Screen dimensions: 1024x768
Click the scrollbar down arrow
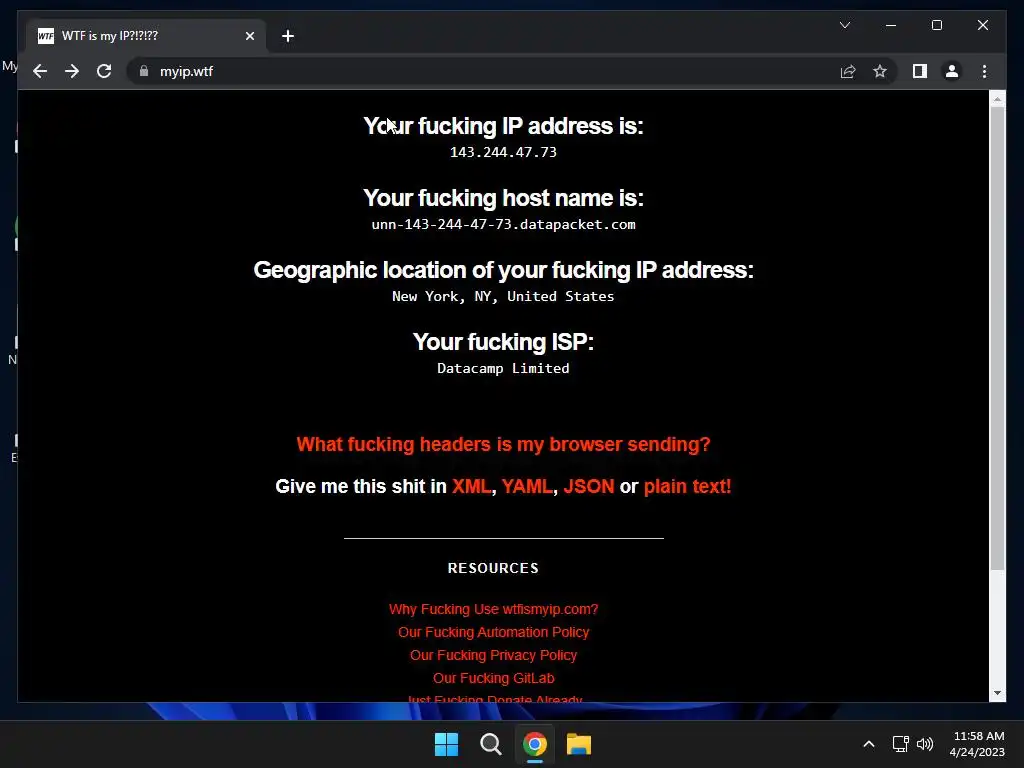click(x=997, y=693)
